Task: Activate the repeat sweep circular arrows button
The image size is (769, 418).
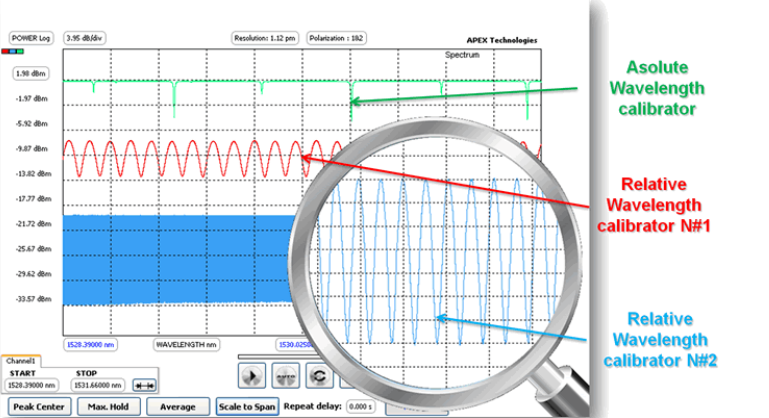Action: click(x=319, y=376)
